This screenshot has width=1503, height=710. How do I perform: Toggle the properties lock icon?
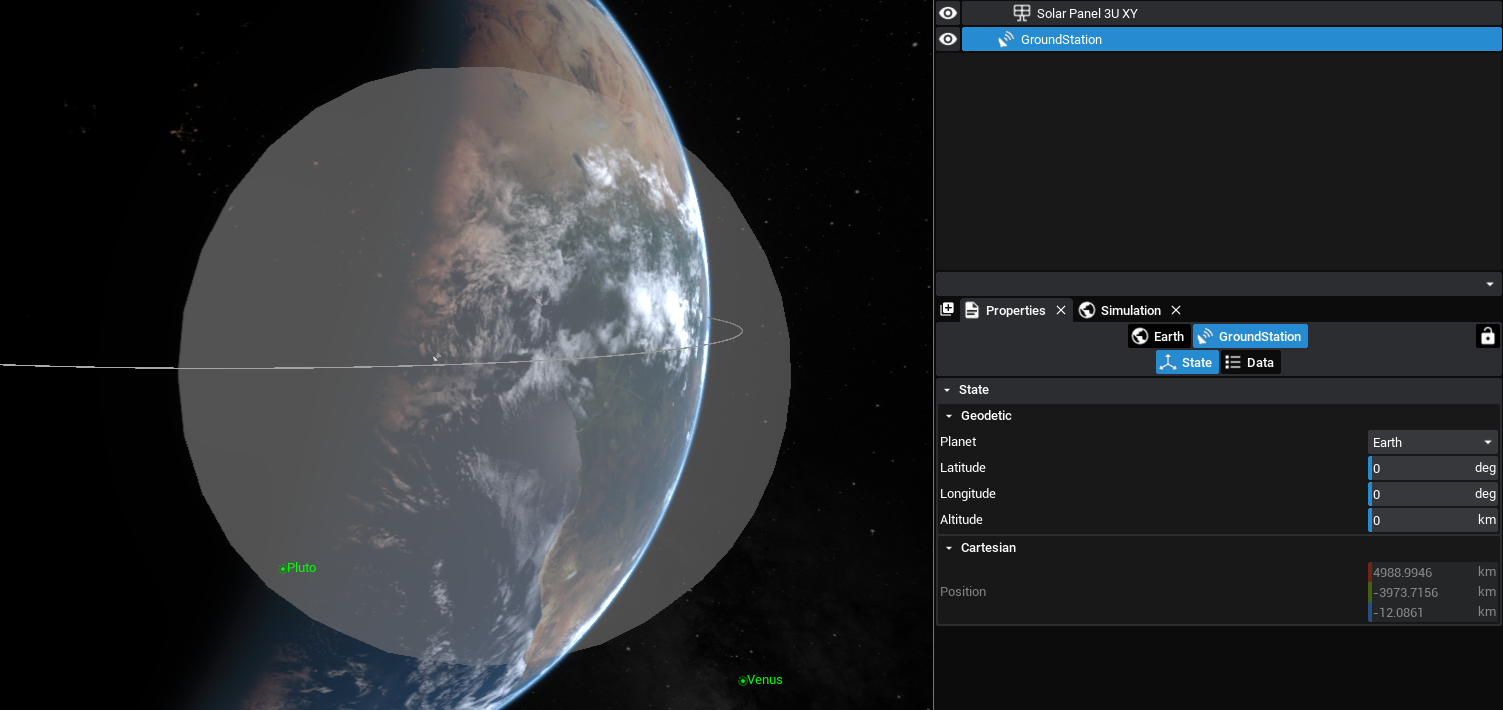[x=1487, y=336]
